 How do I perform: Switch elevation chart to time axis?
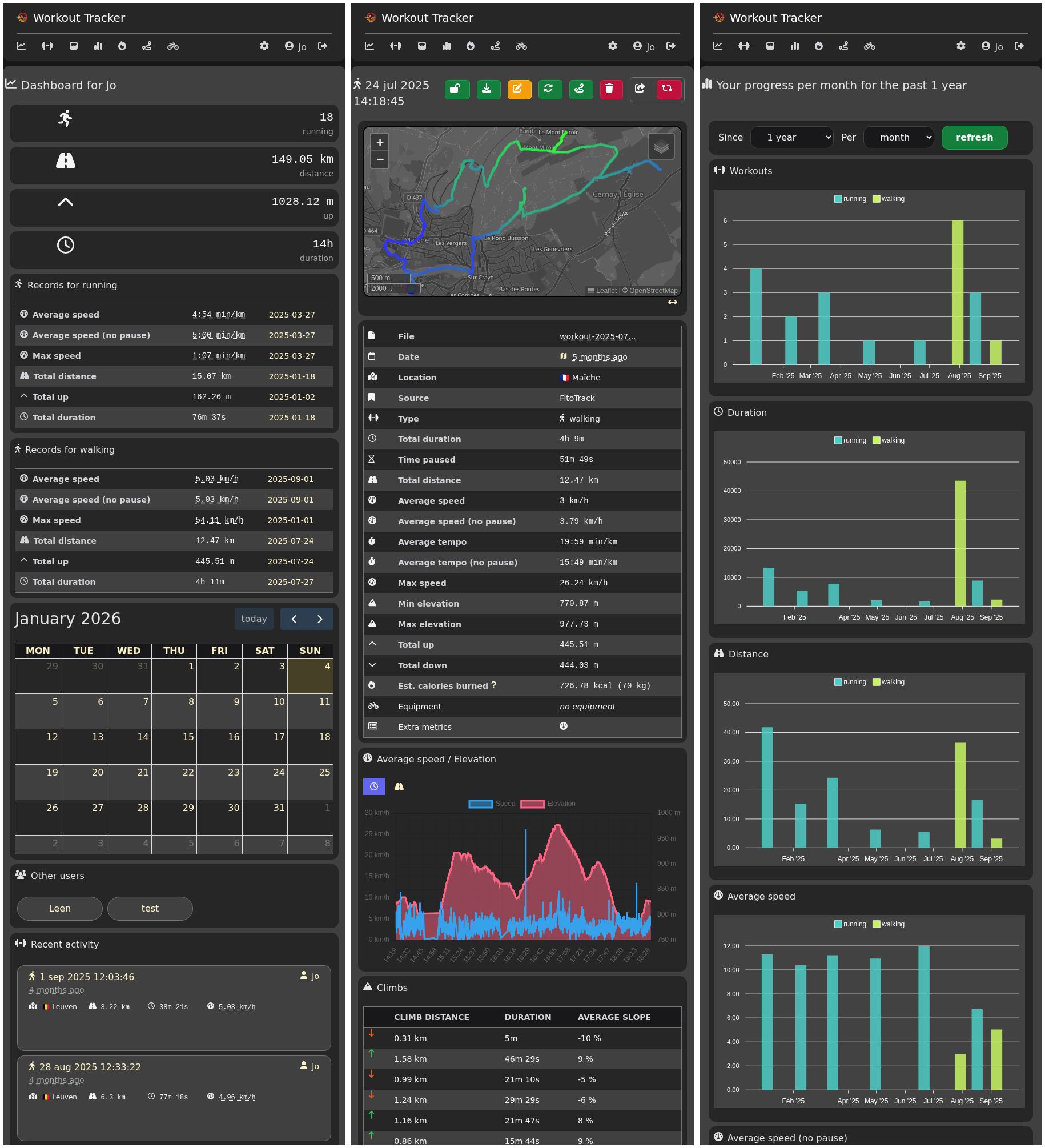tap(373, 786)
